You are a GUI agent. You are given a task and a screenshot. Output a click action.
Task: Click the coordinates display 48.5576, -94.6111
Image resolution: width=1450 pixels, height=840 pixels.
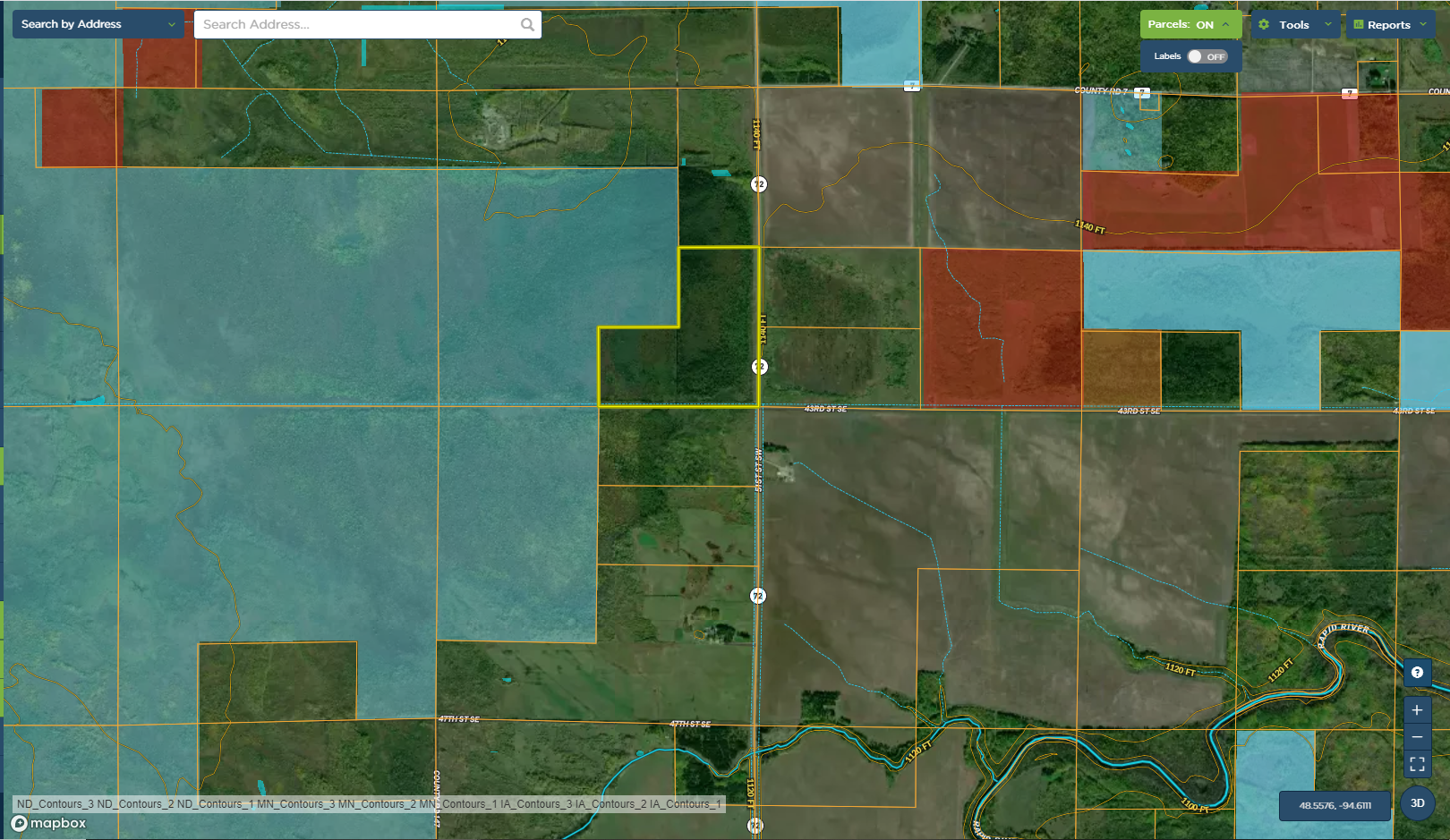pyautogui.click(x=1335, y=805)
